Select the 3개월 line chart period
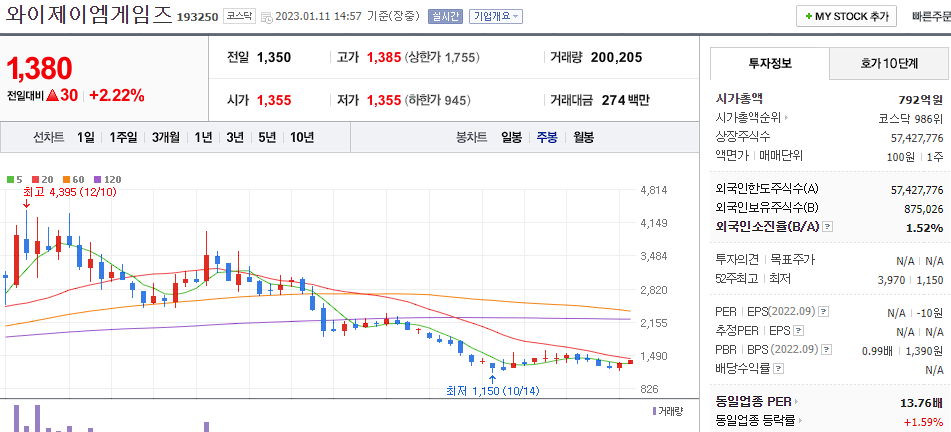 (x=166, y=137)
